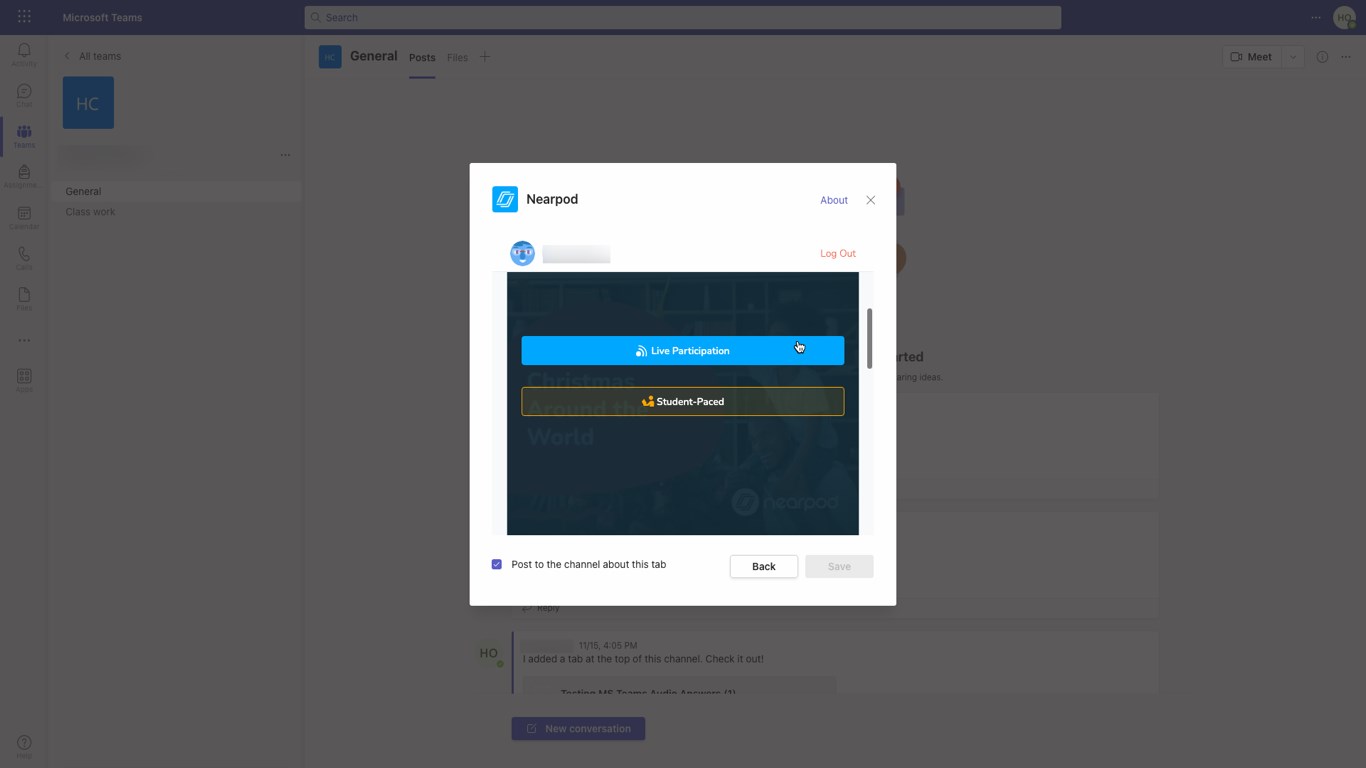Show more apps ellipsis in left rail
1366x768 pixels.
(x=24, y=340)
